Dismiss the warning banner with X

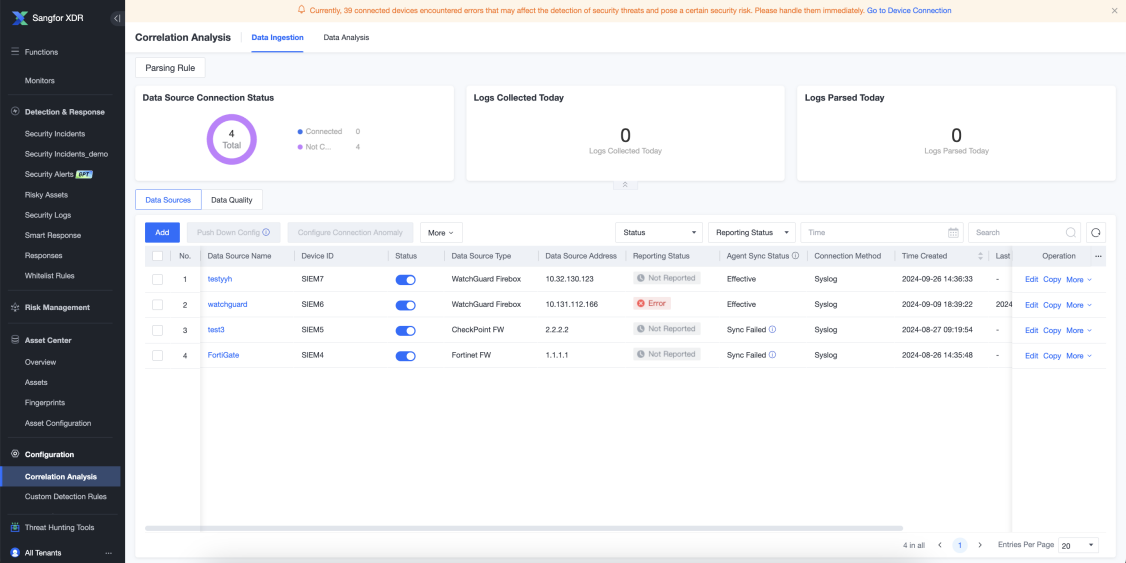tap(1115, 11)
